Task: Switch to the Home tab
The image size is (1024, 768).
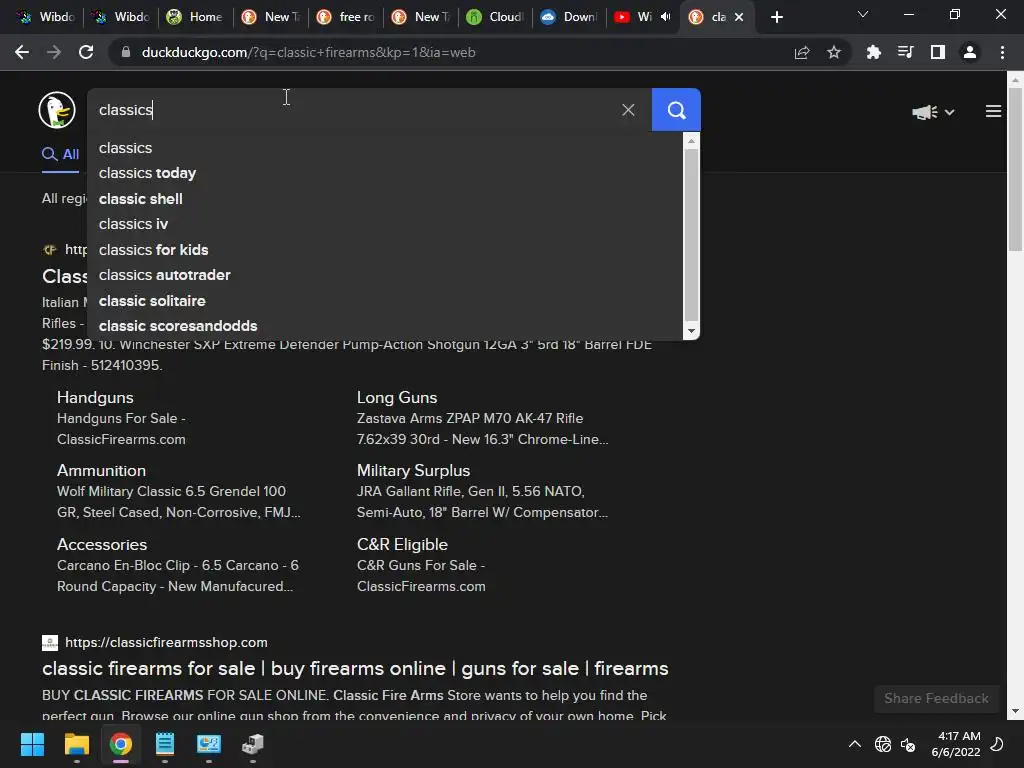Action: pyautogui.click(x=195, y=17)
